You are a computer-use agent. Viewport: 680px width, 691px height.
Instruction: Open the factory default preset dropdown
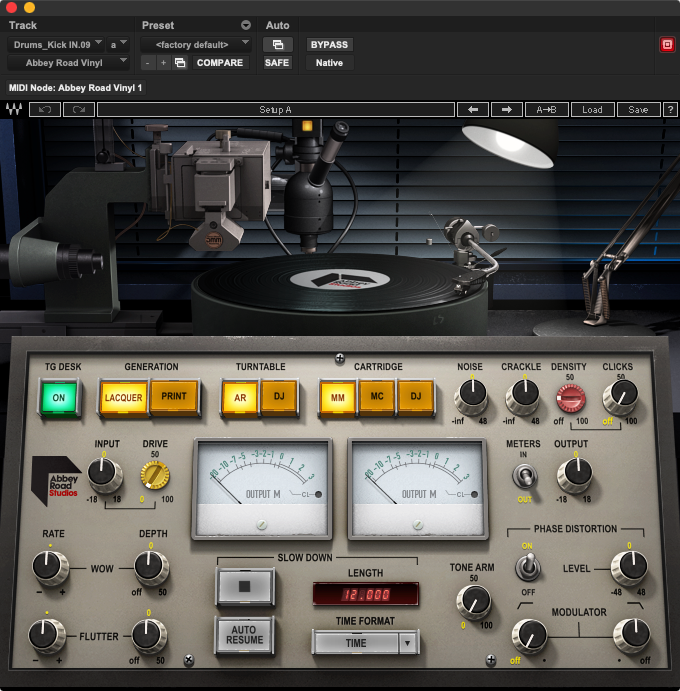196,45
